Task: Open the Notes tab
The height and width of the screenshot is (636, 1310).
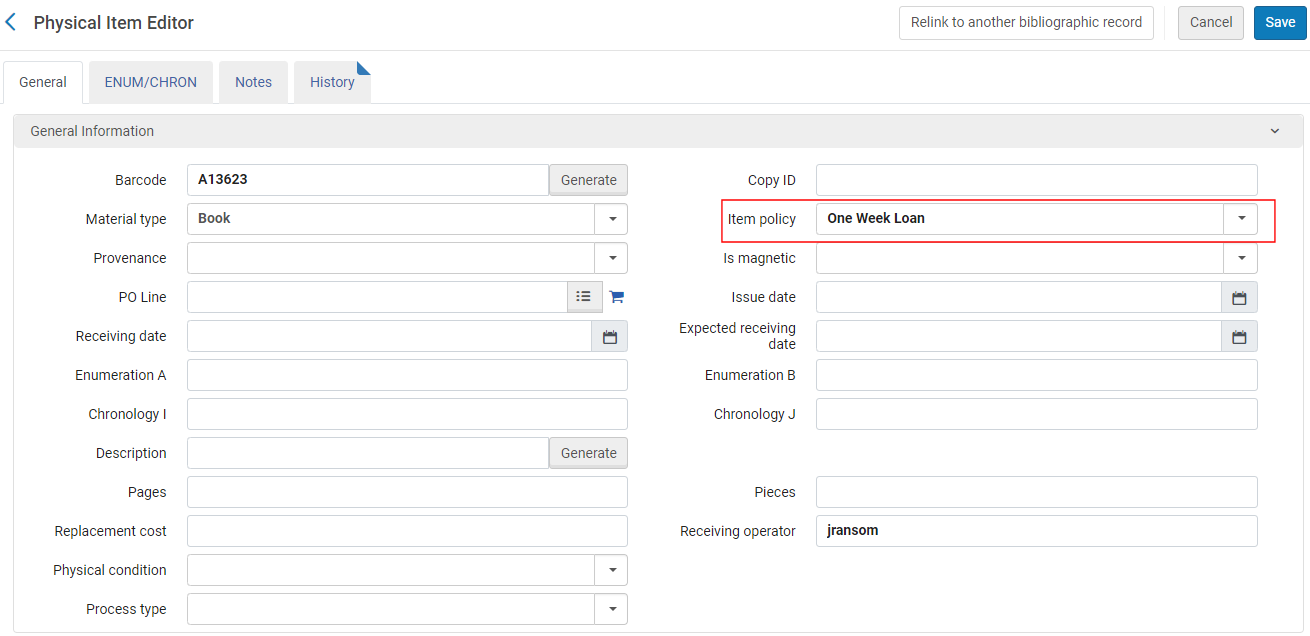Action: tap(253, 83)
